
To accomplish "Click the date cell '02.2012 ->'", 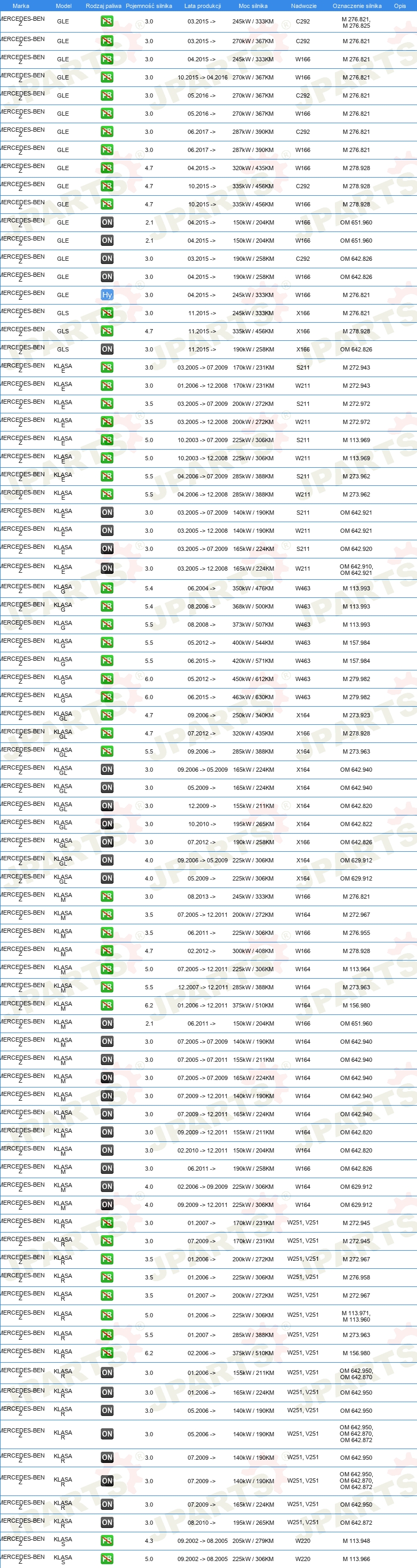I will 202,951.
